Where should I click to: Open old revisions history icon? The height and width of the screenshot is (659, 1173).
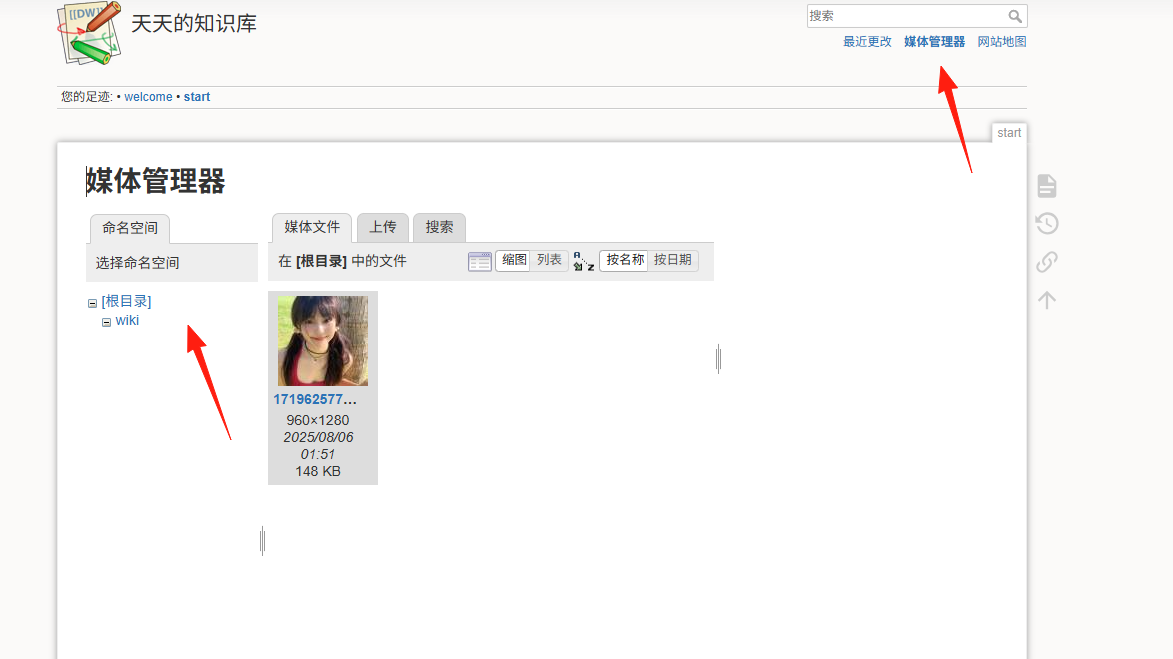click(1047, 223)
